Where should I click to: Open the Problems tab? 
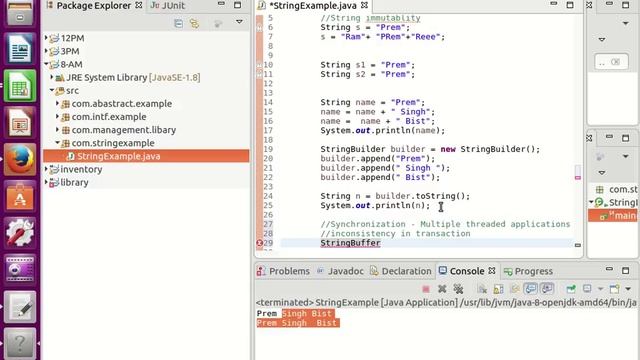(x=284, y=271)
